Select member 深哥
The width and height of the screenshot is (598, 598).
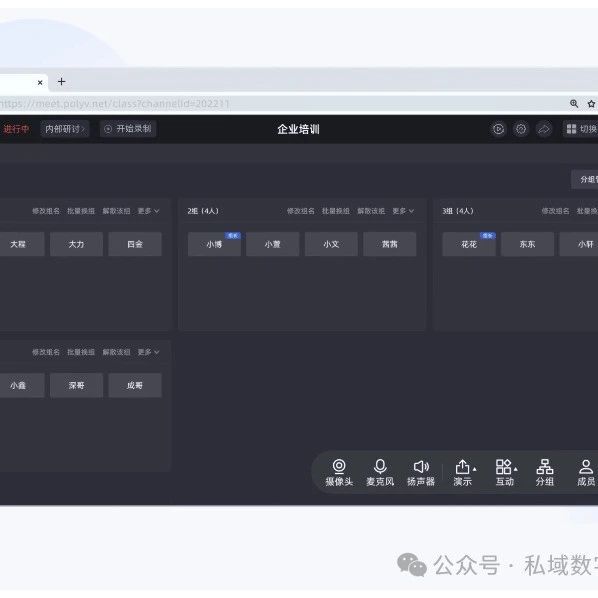[x=76, y=386]
